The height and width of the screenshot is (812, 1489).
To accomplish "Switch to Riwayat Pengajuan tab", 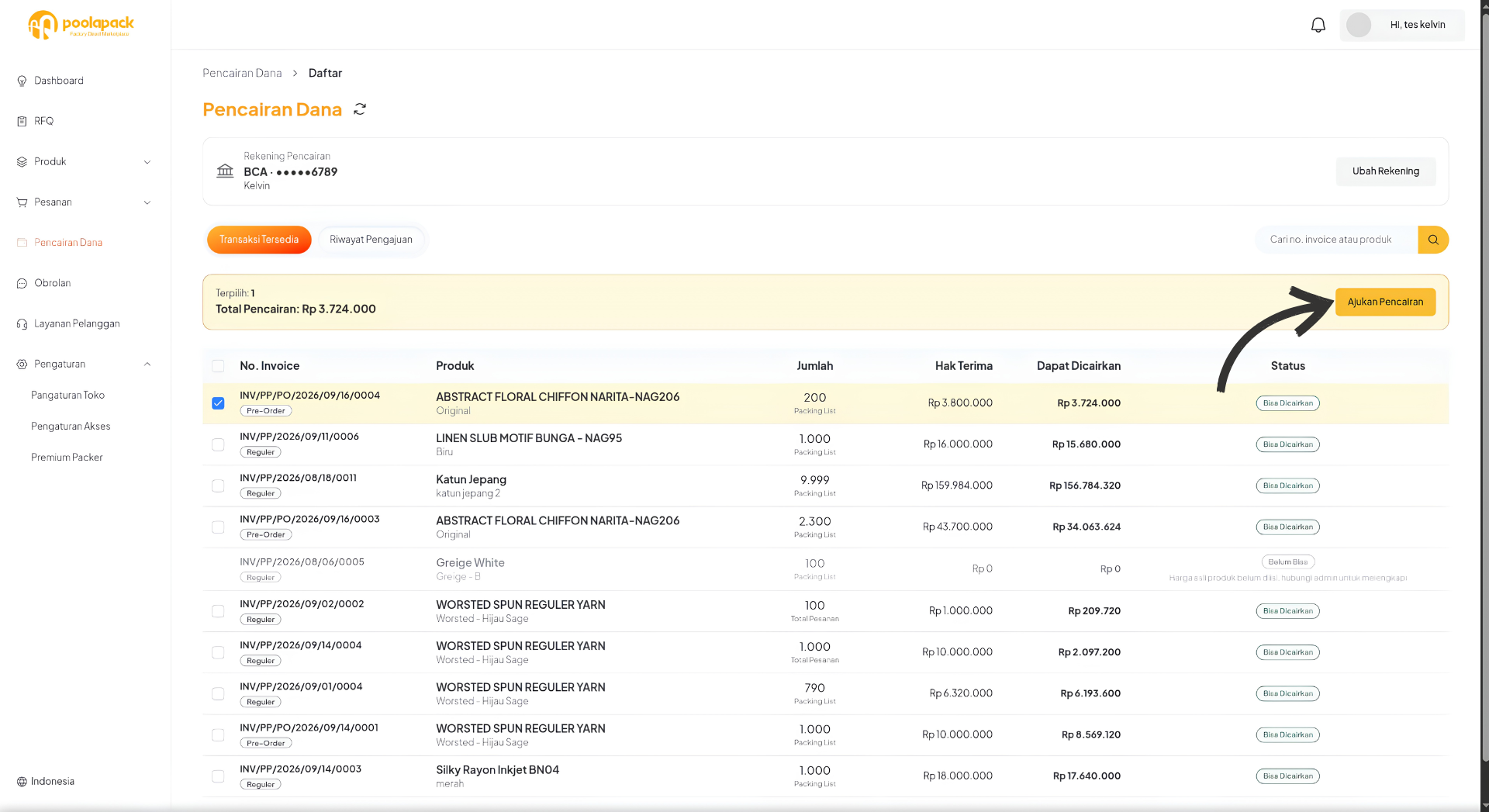I will pyautogui.click(x=371, y=240).
